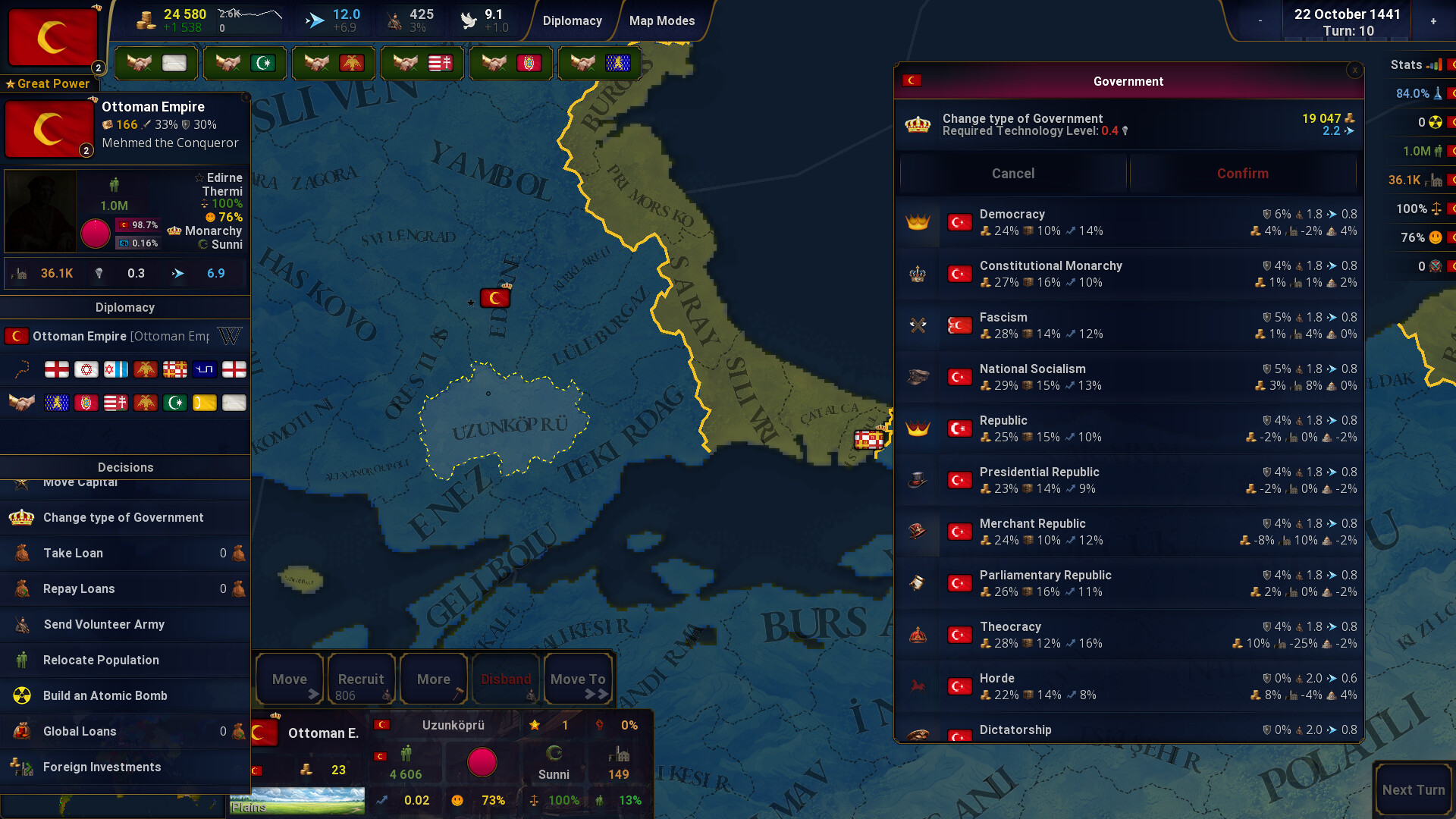Open the Map Modes menu
The image size is (1456, 819).
[x=662, y=20]
